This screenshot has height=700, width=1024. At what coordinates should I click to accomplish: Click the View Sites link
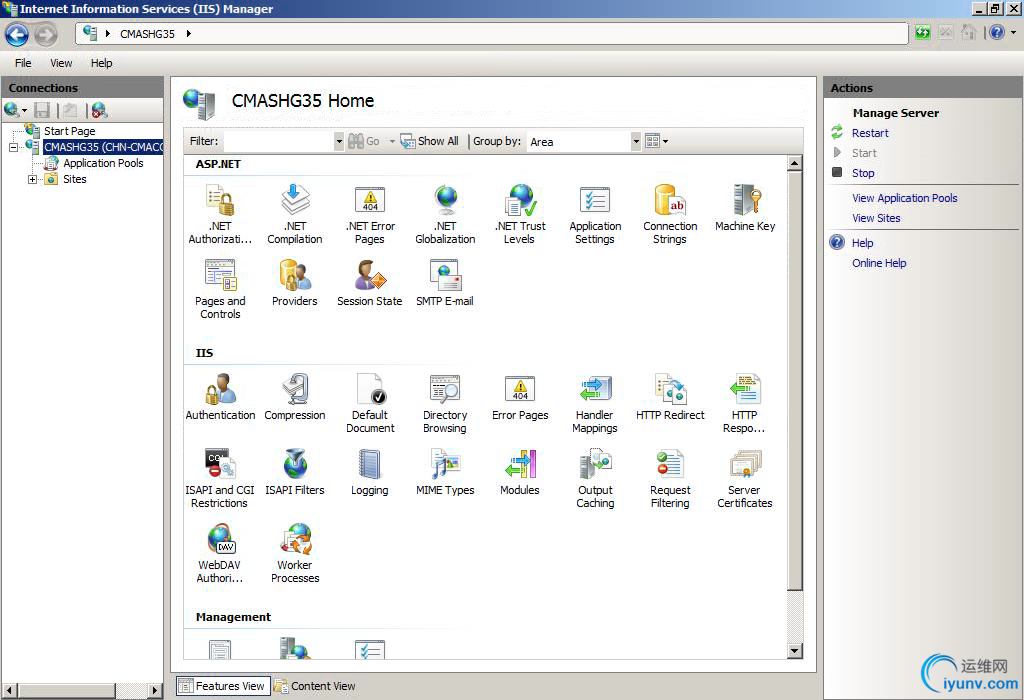click(876, 218)
